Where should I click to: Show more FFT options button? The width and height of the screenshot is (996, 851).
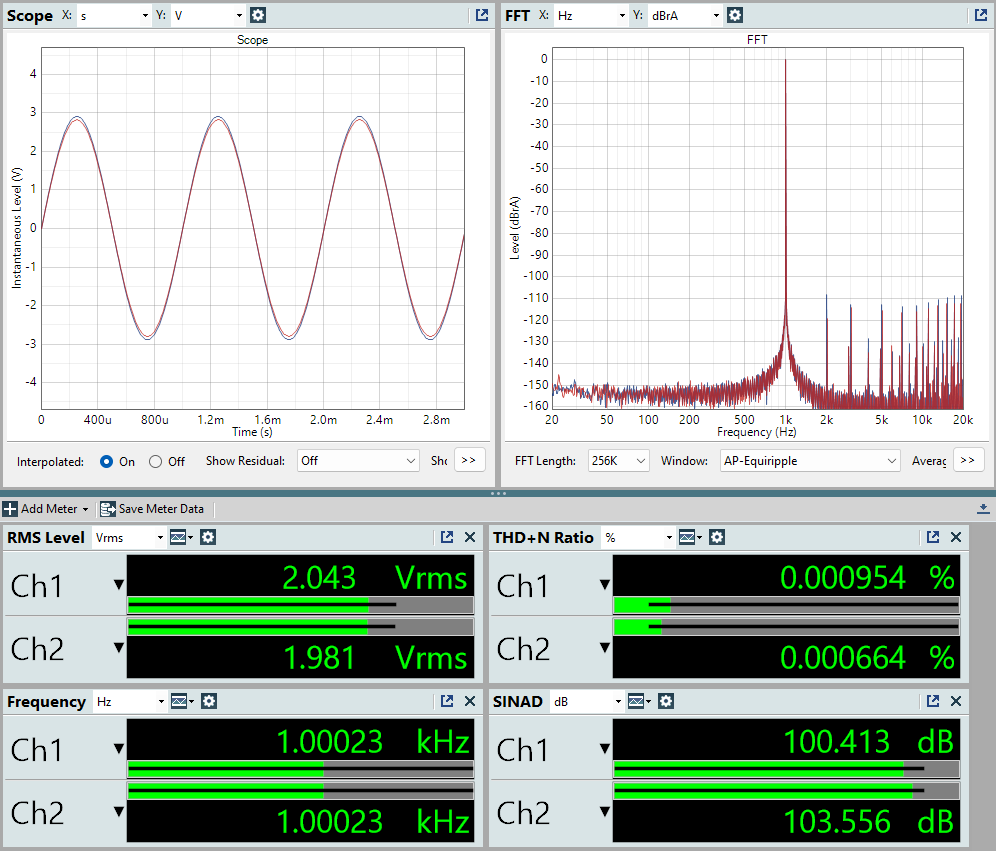pyautogui.click(x=968, y=460)
